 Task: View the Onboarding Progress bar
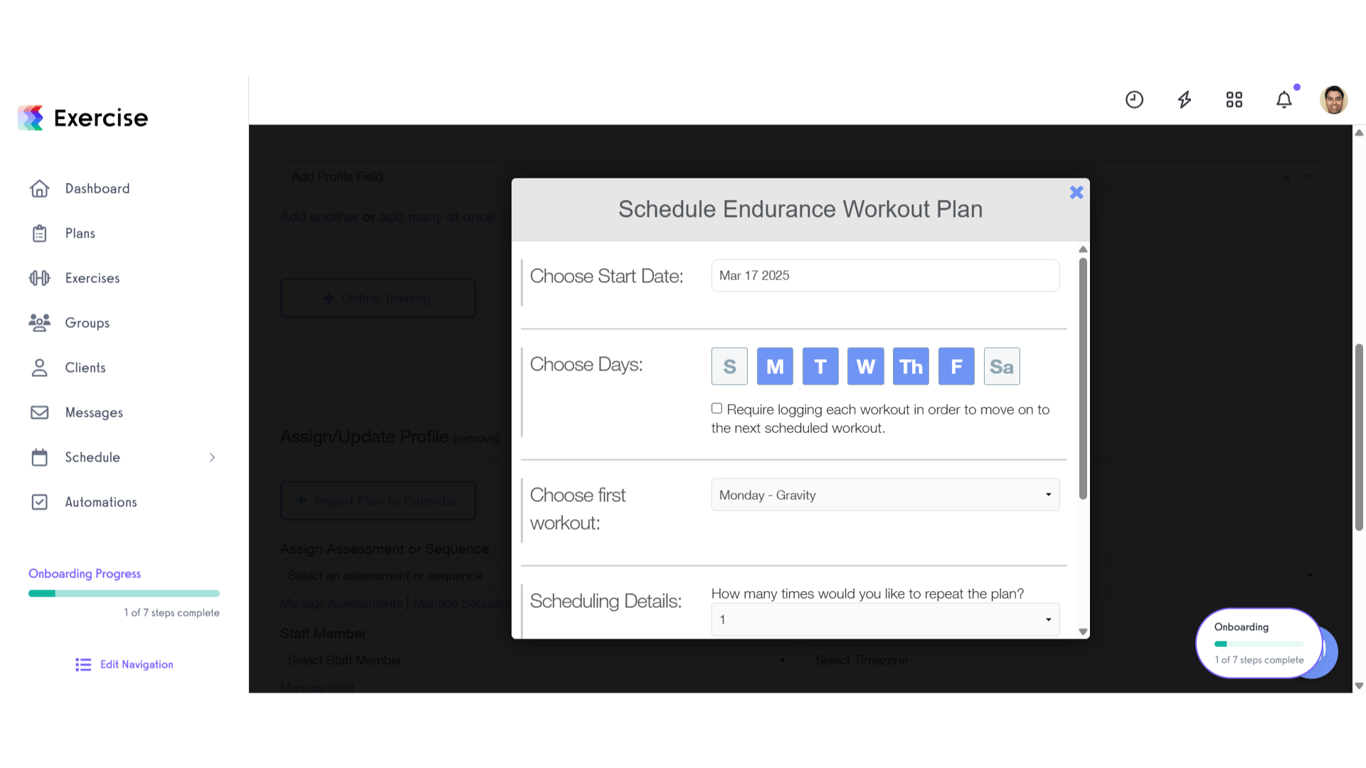pos(123,592)
